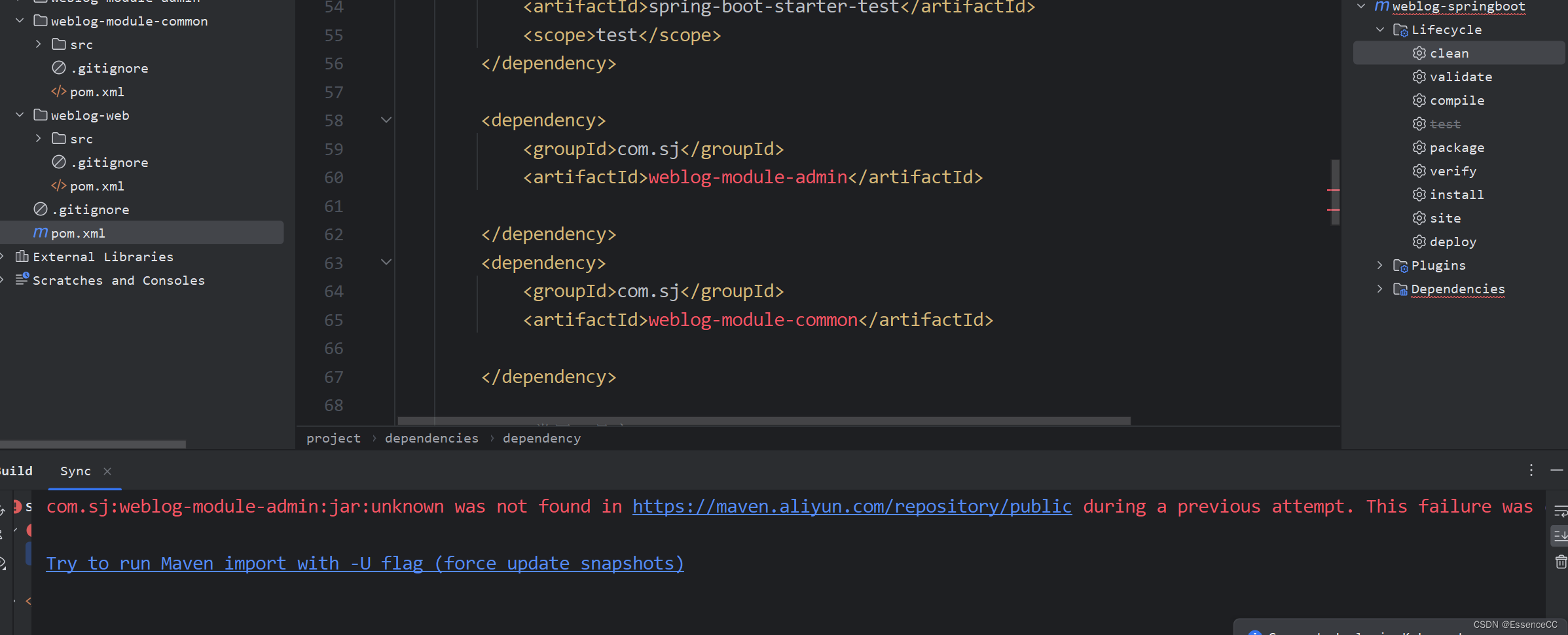
Task: Switch to the Build tab
Action: 16,470
